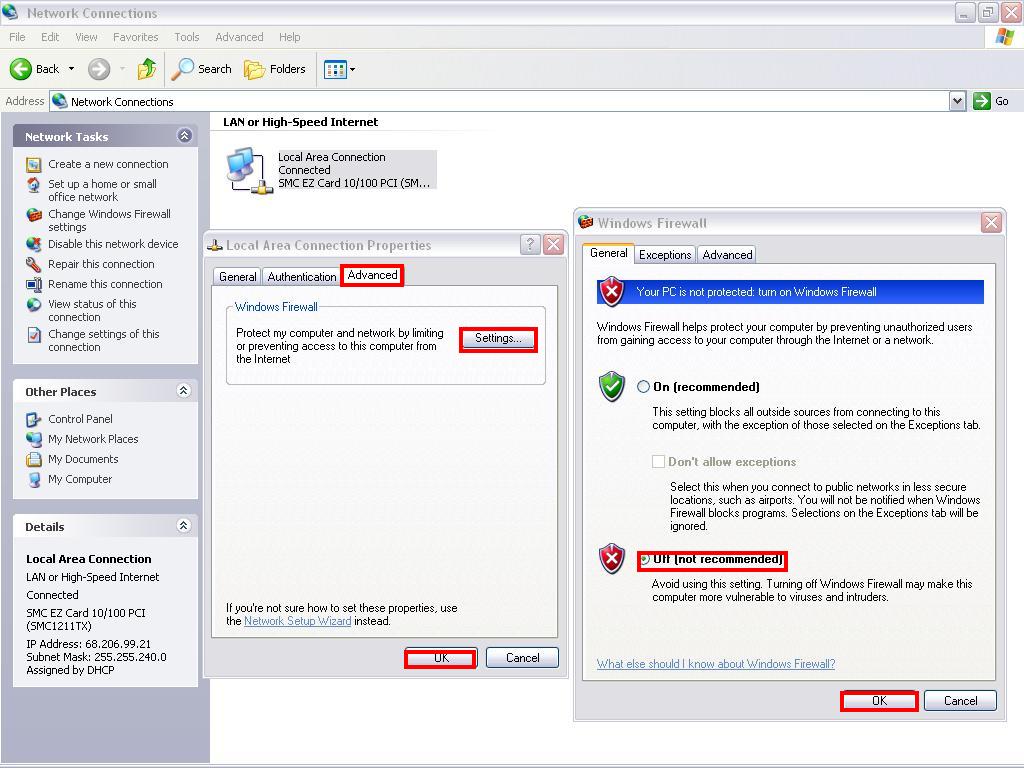Check the Don't allow exceptions checkbox
The height and width of the screenshot is (768, 1024).
point(658,462)
